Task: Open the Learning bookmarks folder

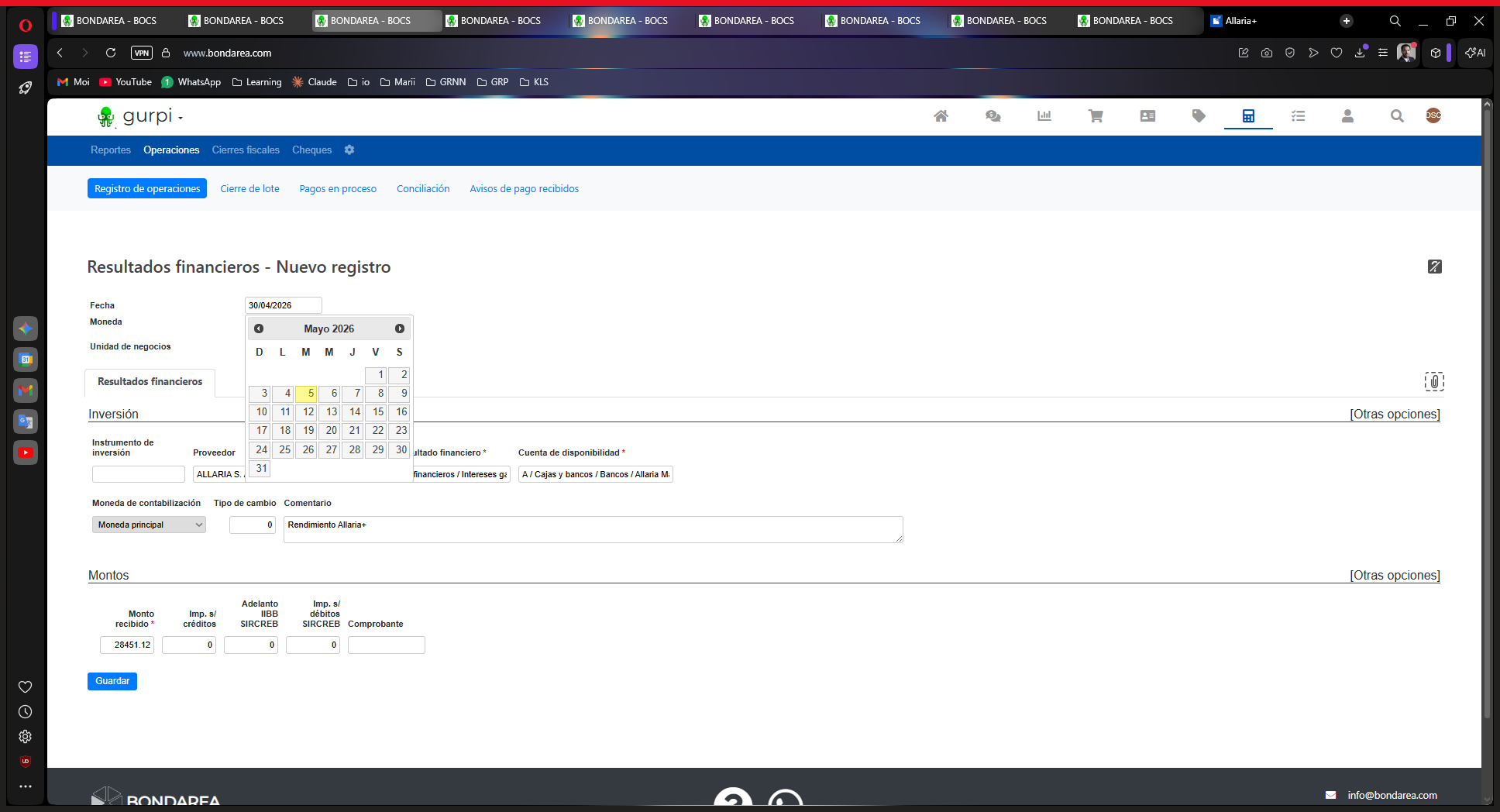Action: tap(257, 82)
